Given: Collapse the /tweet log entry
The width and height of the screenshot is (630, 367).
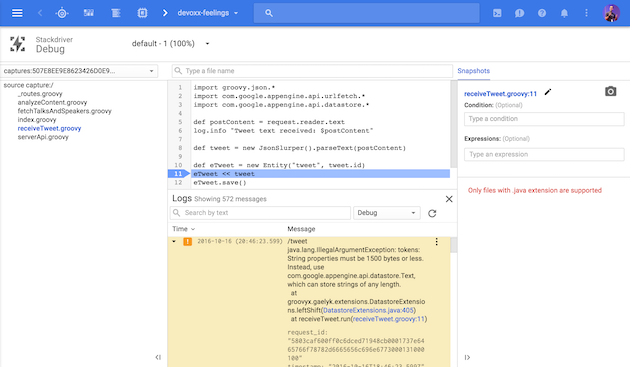Looking at the screenshot, I should coord(174,241).
